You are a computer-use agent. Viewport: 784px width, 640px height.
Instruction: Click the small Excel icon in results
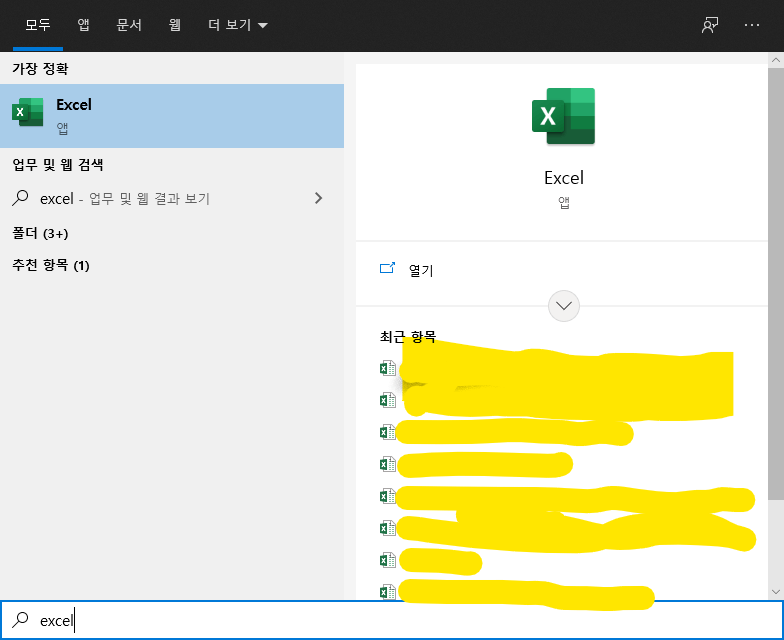(28, 112)
